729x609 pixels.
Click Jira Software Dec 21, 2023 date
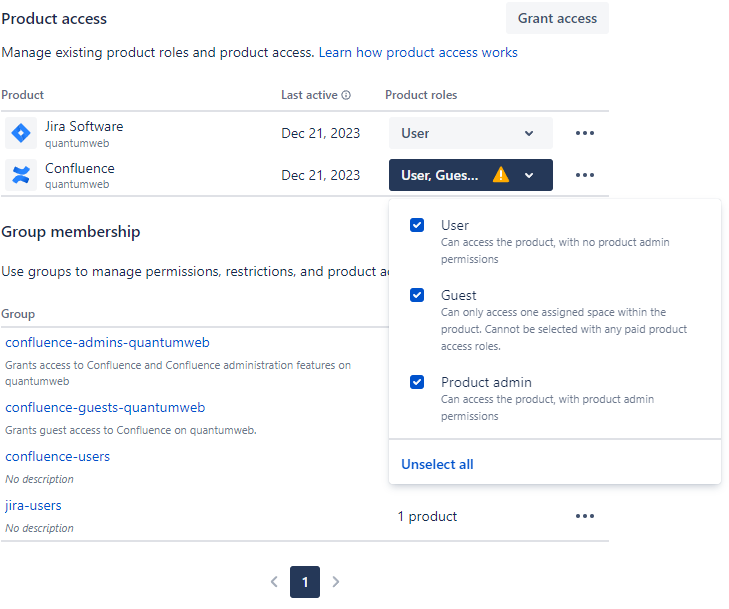point(321,133)
